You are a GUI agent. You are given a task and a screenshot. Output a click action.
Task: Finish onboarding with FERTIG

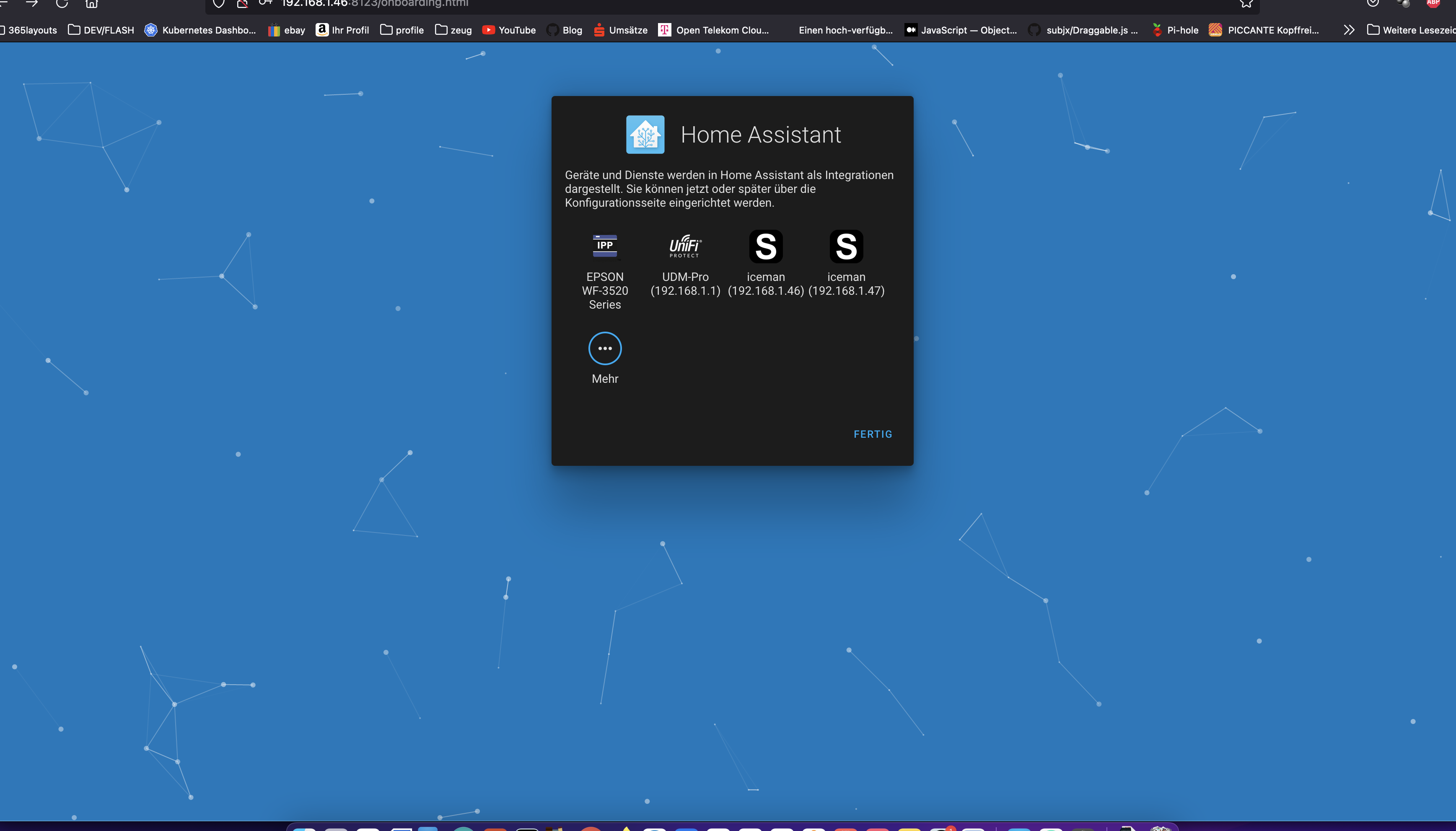click(872, 434)
